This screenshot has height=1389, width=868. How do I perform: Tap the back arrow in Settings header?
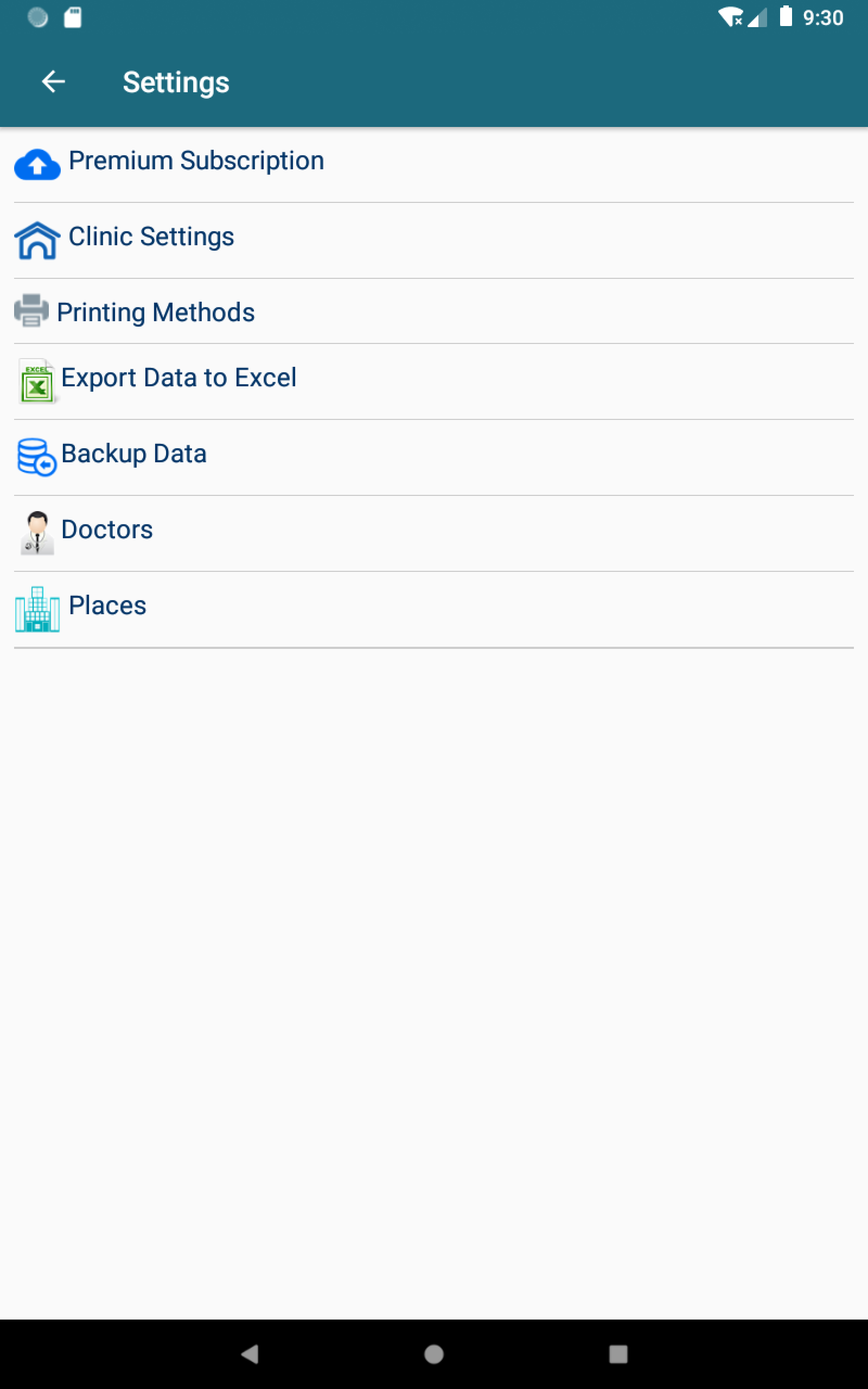pyautogui.click(x=53, y=81)
